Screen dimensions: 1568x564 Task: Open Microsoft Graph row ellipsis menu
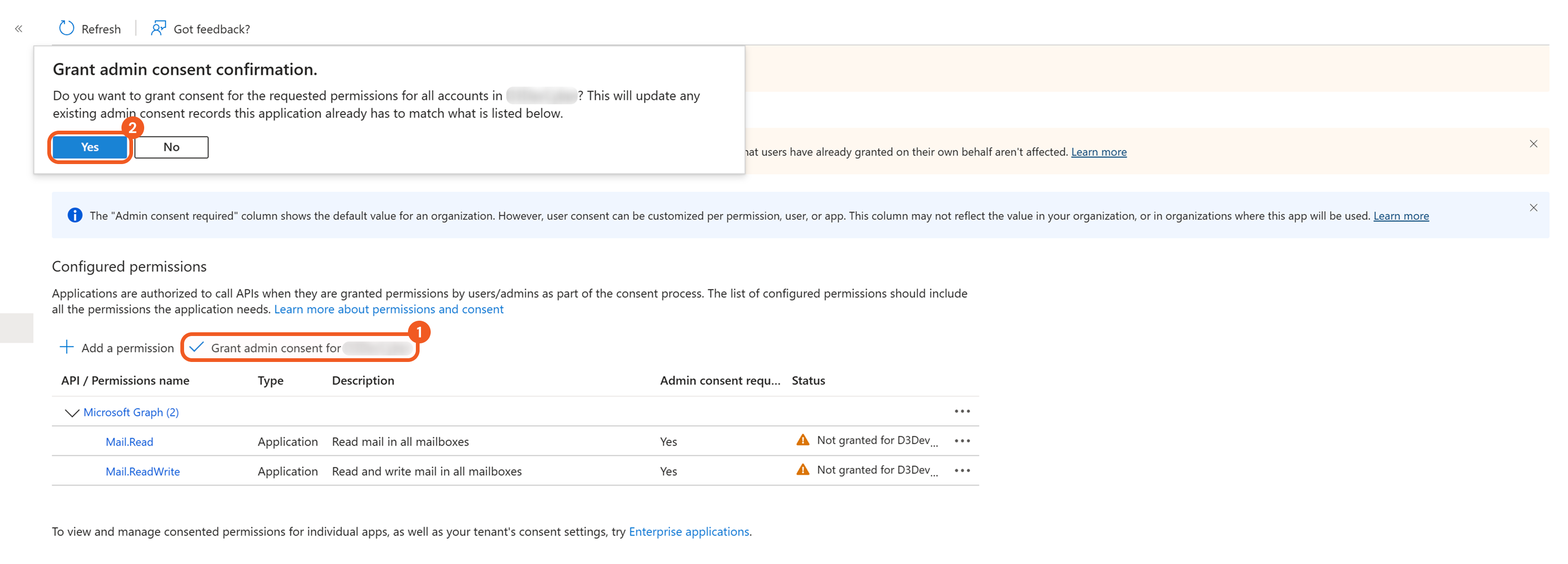click(962, 411)
